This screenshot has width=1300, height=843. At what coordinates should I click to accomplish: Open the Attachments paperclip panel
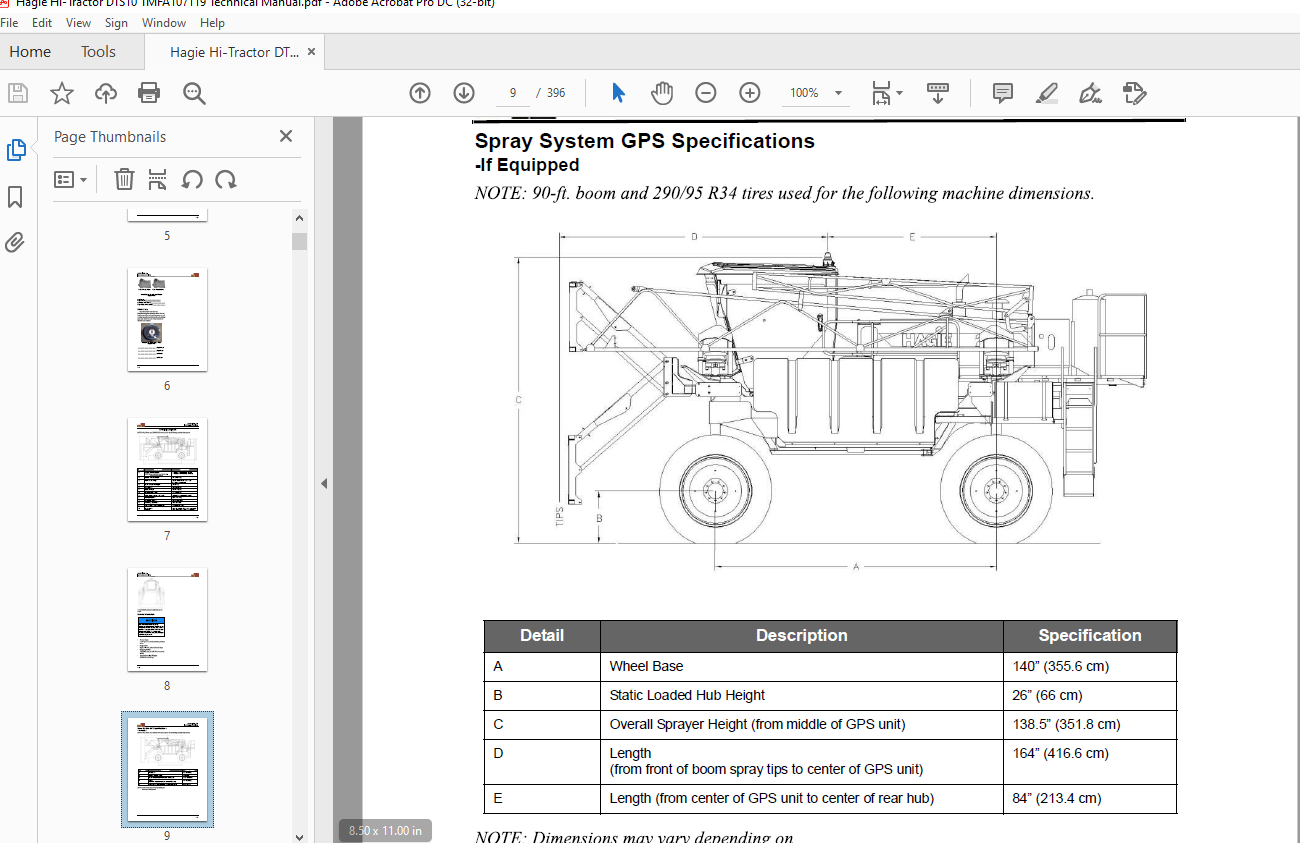coord(15,242)
